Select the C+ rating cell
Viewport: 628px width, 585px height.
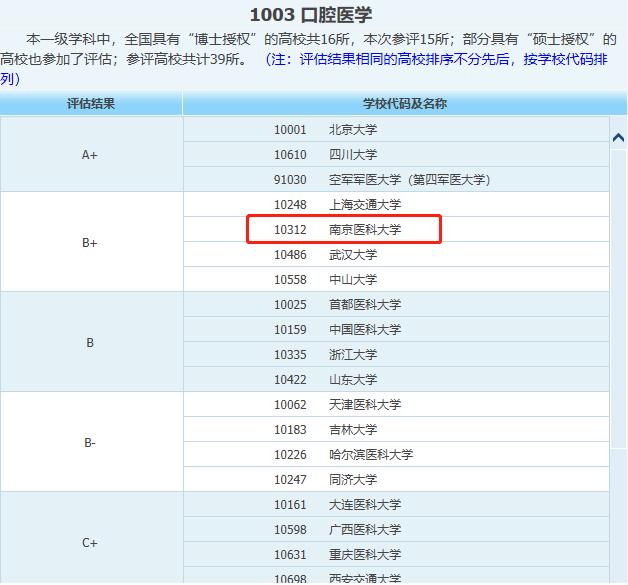[x=91, y=537]
